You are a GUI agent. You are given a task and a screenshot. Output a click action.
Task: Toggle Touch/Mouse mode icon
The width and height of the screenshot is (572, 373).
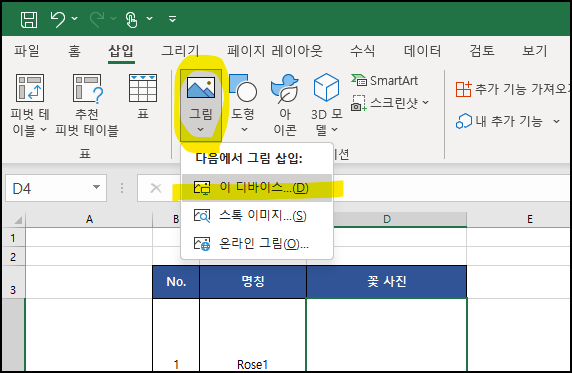click(x=131, y=19)
